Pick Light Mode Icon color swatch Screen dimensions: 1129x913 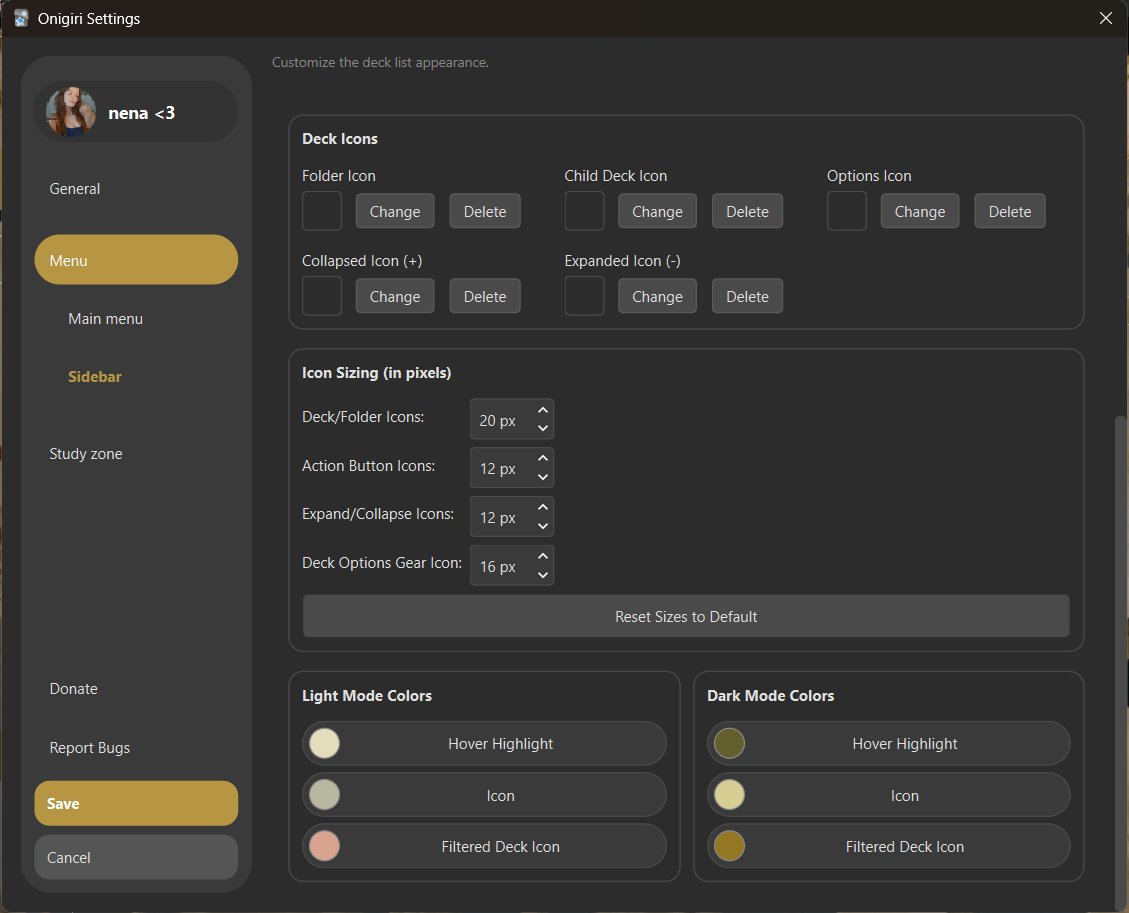click(324, 795)
